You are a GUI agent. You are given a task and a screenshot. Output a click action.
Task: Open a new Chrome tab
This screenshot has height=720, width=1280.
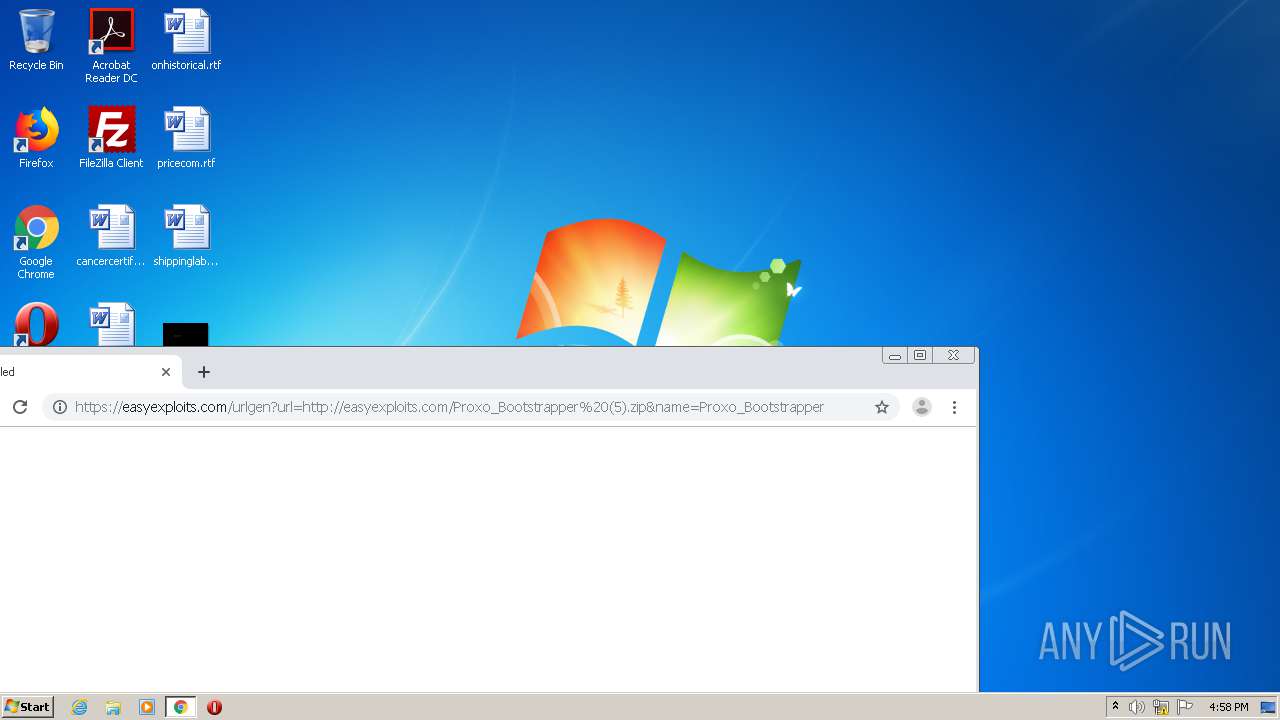tap(204, 372)
